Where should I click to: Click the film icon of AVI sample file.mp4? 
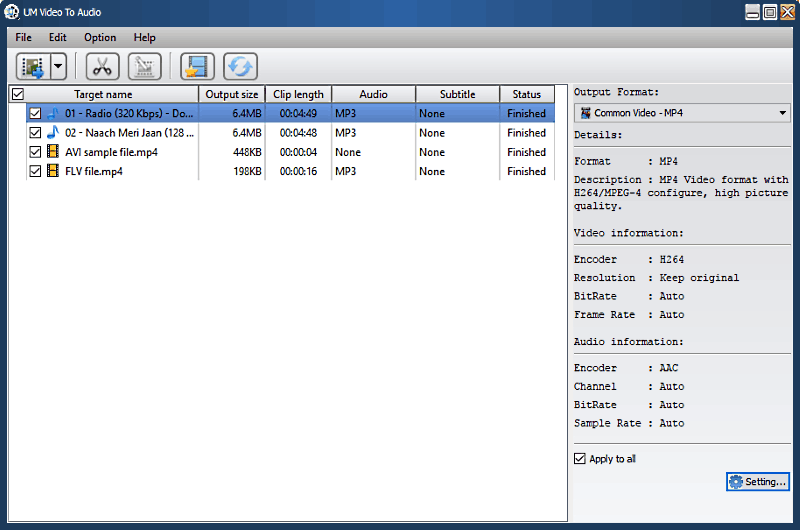click(x=53, y=152)
